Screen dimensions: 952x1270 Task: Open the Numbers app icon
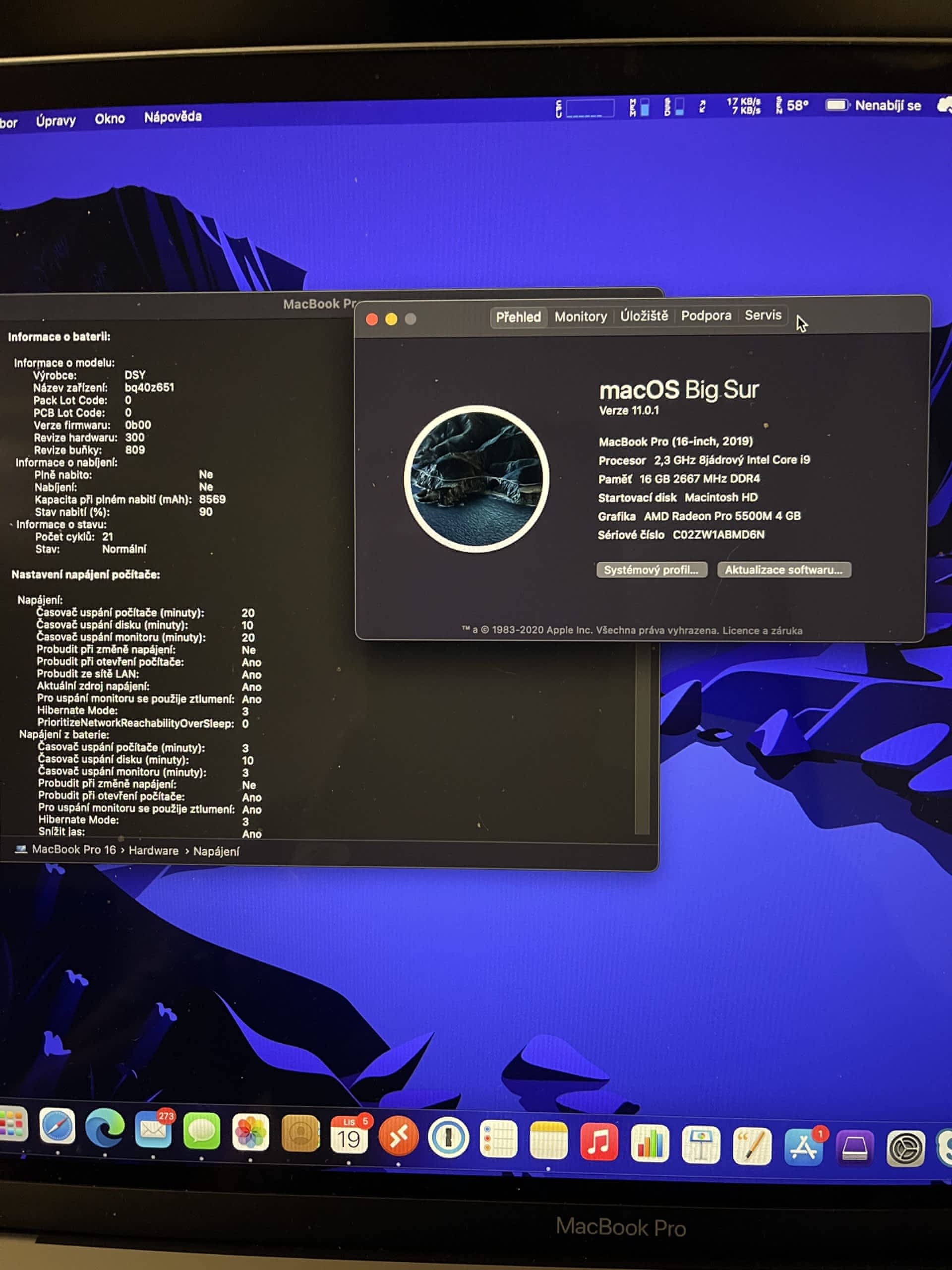tap(649, 1143)
